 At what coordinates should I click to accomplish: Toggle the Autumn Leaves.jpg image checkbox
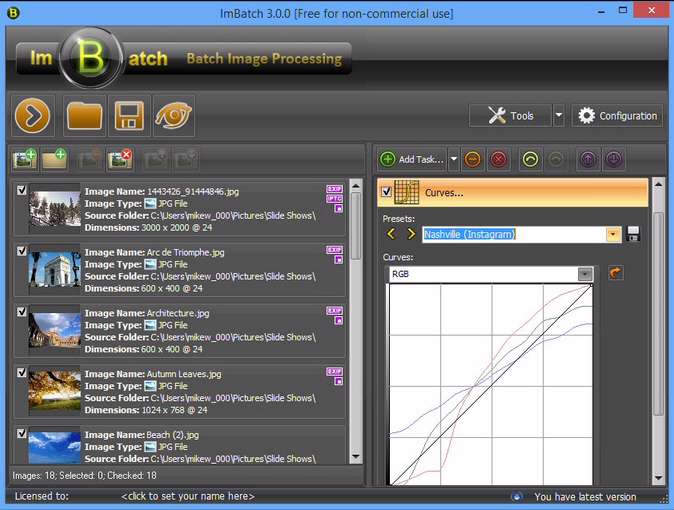click(22, 372)
